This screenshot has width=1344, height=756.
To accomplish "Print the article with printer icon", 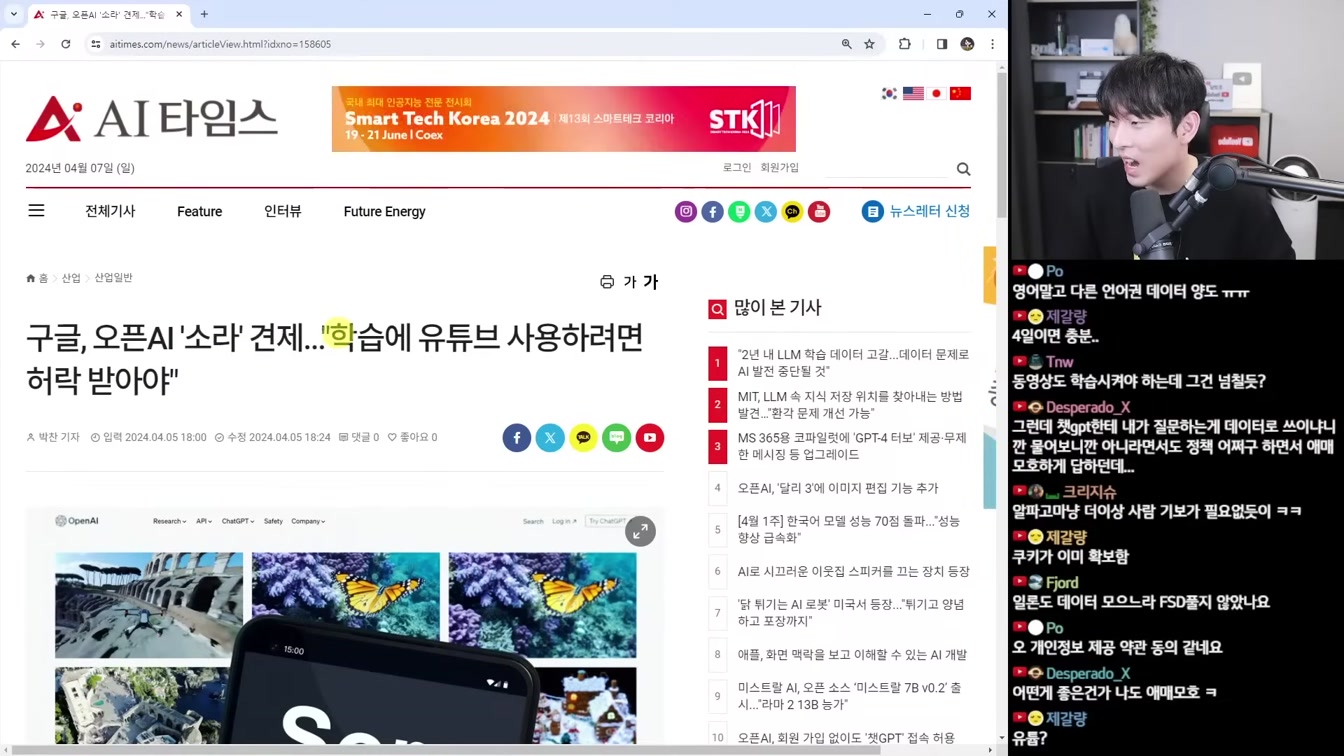I will 607,282.
